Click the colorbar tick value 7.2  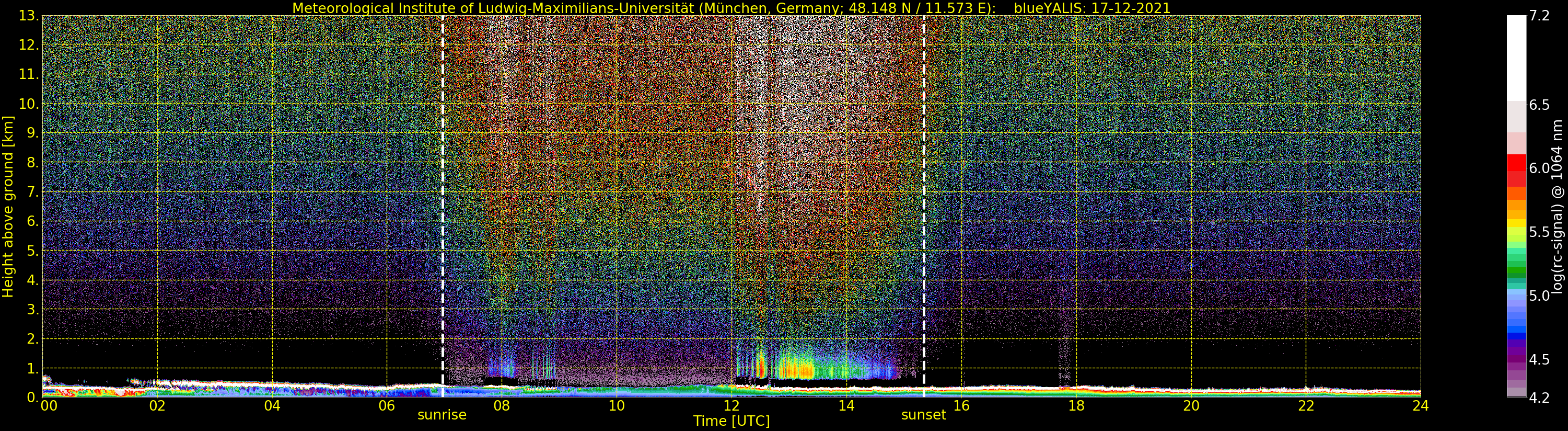[x=1539, y=16]
